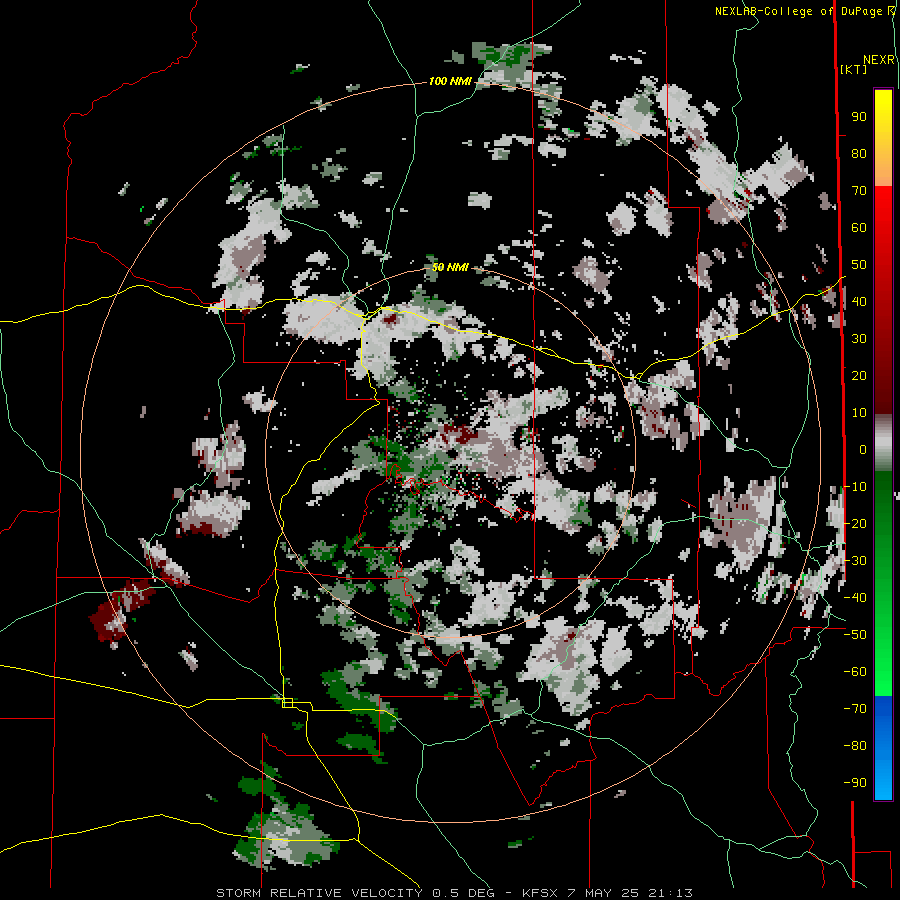The image size is (900, 900).
Task: Click the 100 NMI range ring label
Action: [450, 82]
